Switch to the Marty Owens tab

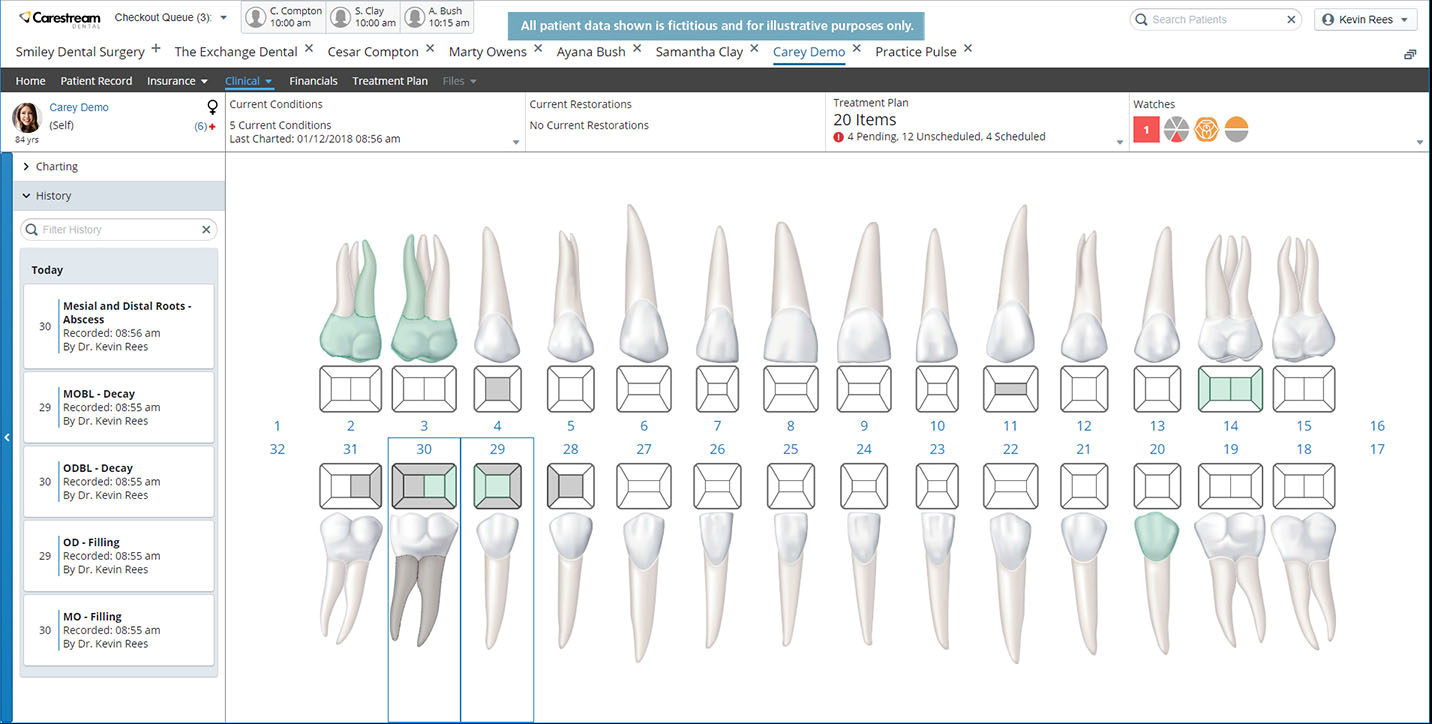pyautogui.click(x=487, y=51)
